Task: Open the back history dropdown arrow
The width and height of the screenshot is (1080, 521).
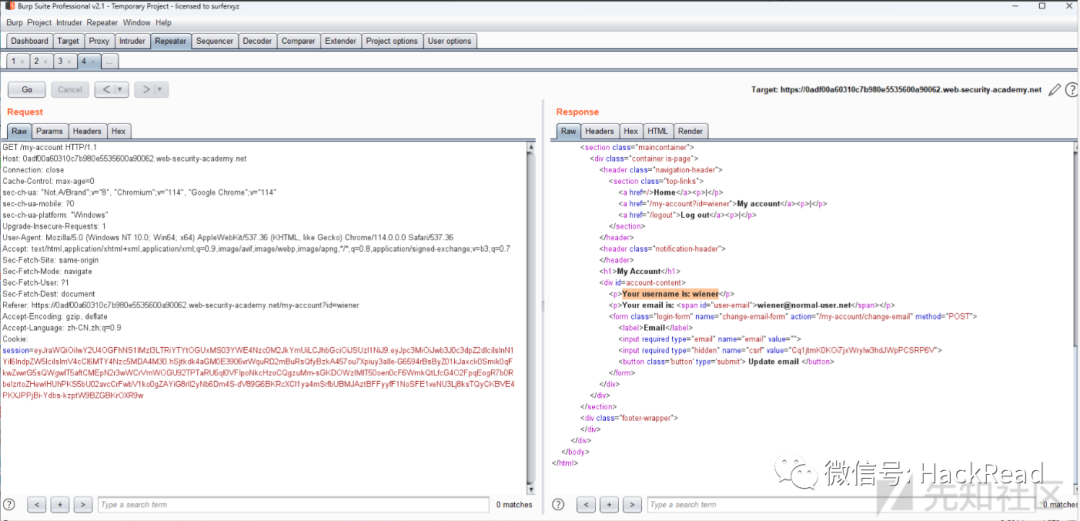Action: [121, 90]
